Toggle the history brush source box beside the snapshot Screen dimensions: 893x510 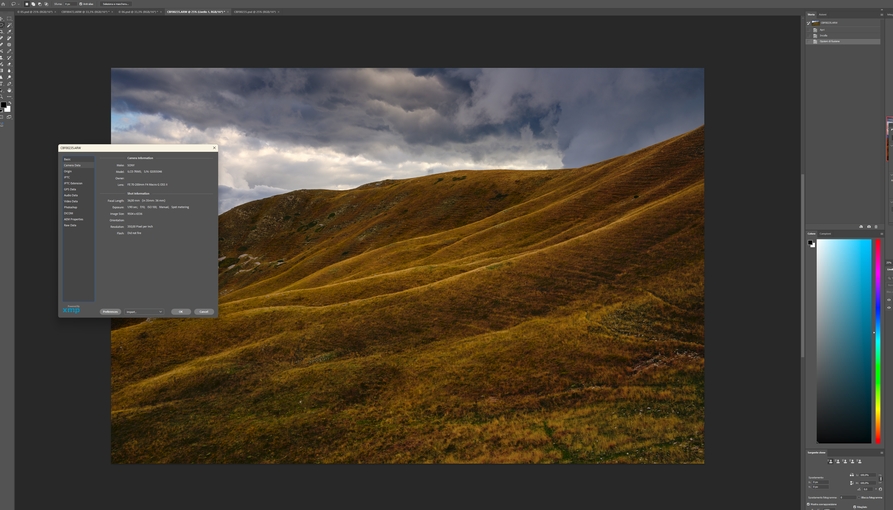[810, 22]
